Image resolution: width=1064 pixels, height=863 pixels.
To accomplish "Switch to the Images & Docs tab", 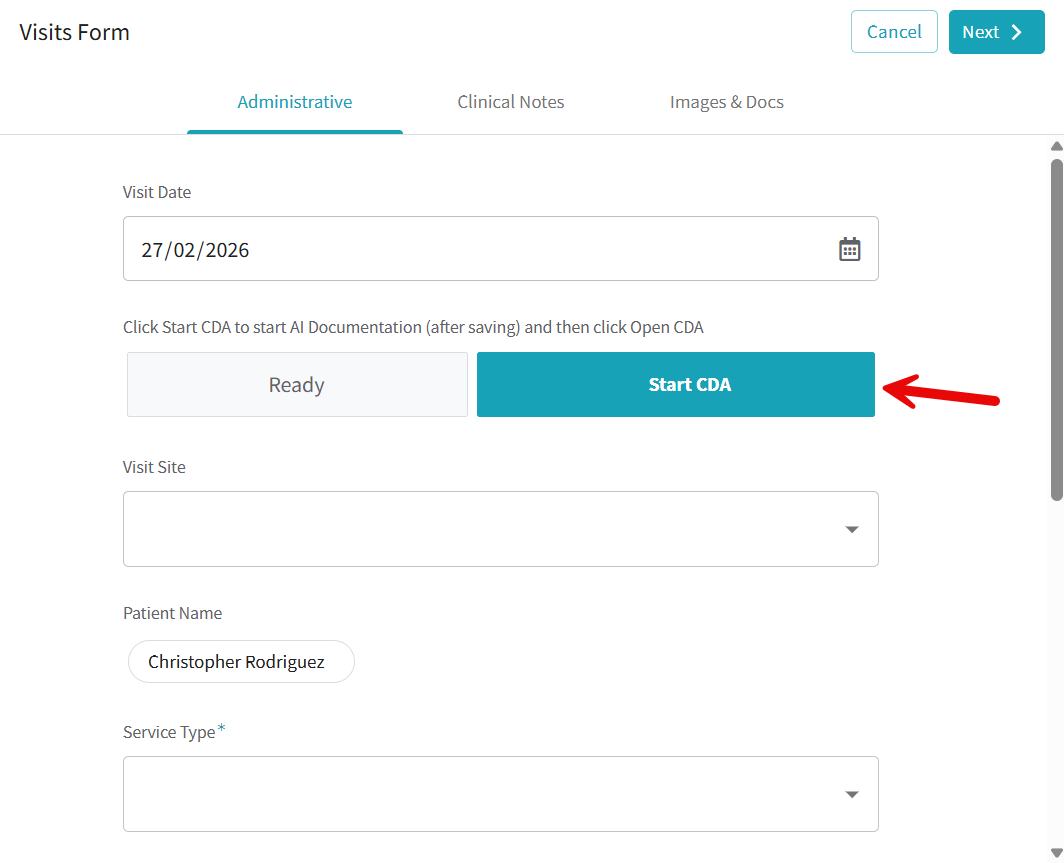I will coord(727,101).
